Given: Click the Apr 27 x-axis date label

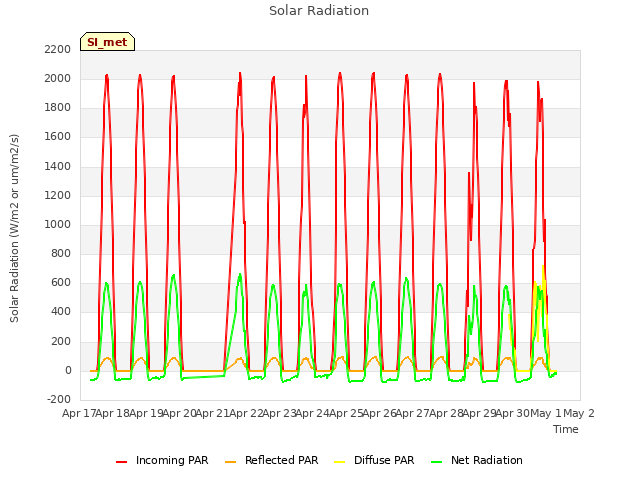Looking at the screenshot, I should pos(413,413).
